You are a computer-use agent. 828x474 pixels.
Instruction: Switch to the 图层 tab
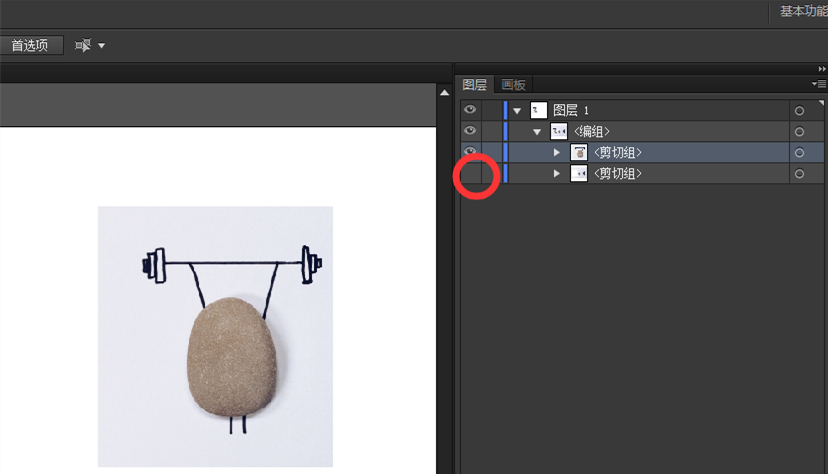click(475, 85)
